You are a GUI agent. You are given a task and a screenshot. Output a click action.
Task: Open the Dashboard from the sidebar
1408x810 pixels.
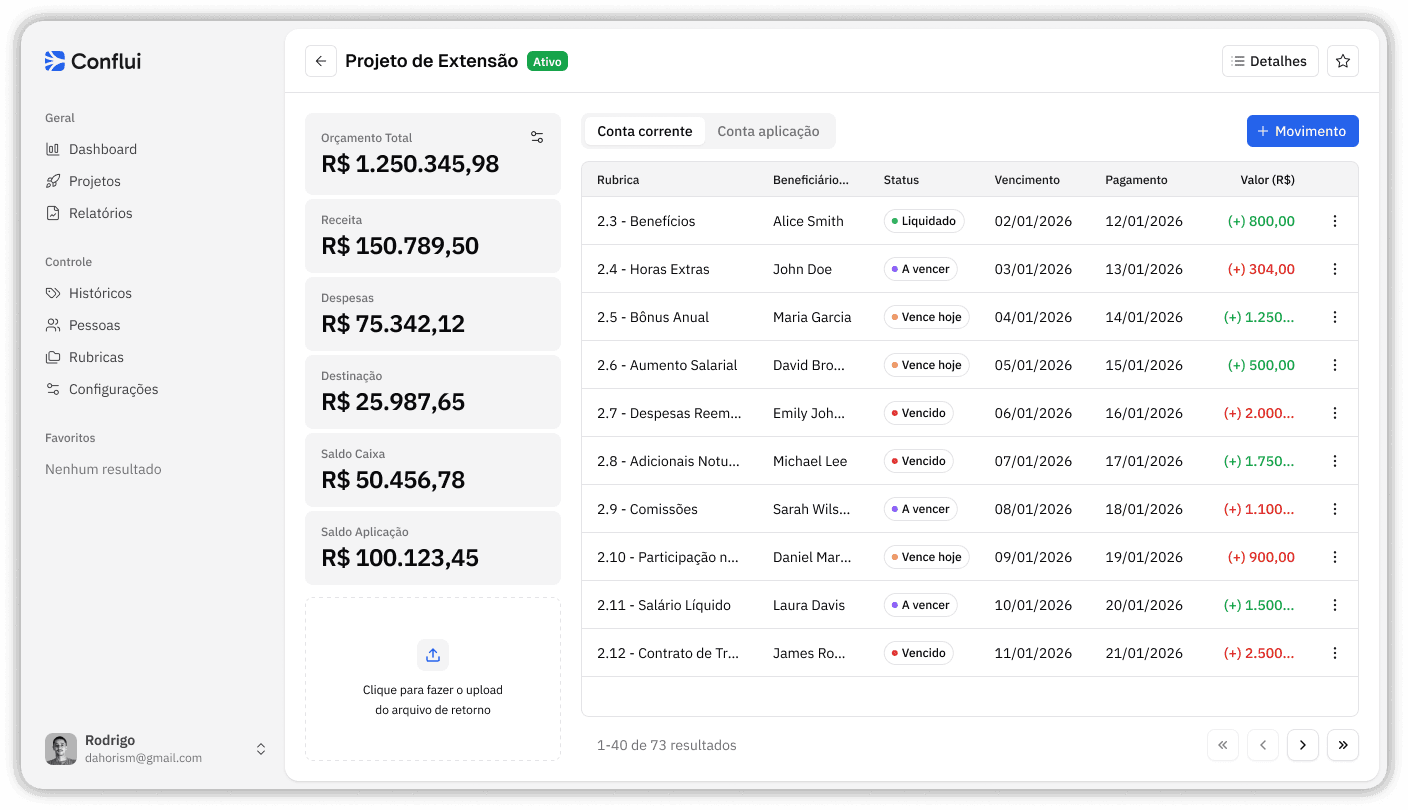pyautogui.click(x=102, y=149)
